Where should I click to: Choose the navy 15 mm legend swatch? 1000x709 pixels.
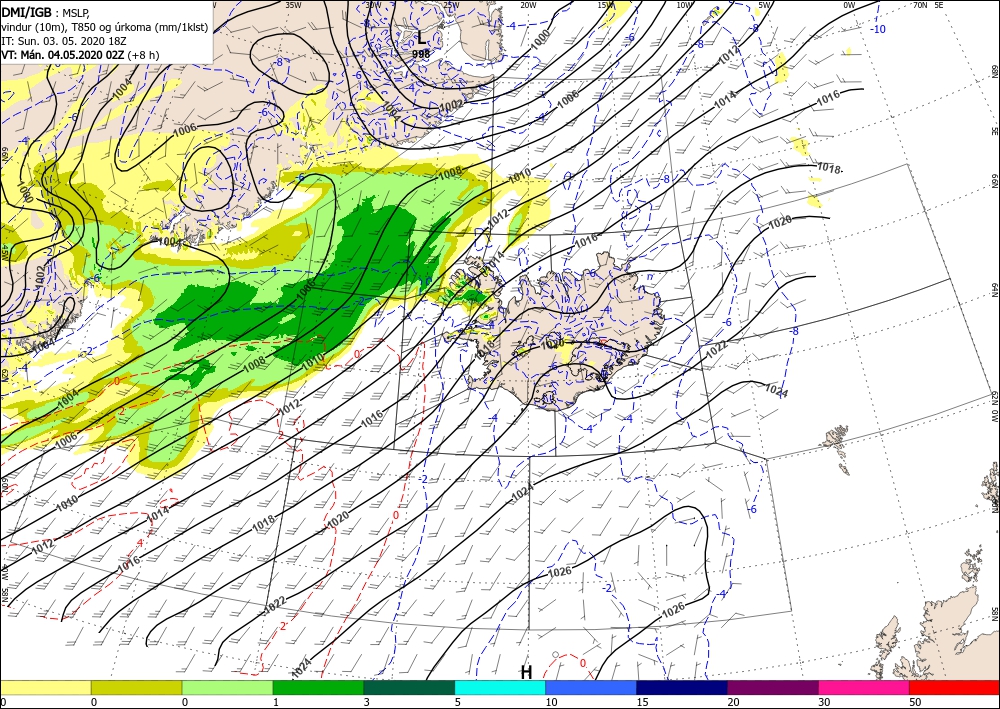(x=682, y=687)
